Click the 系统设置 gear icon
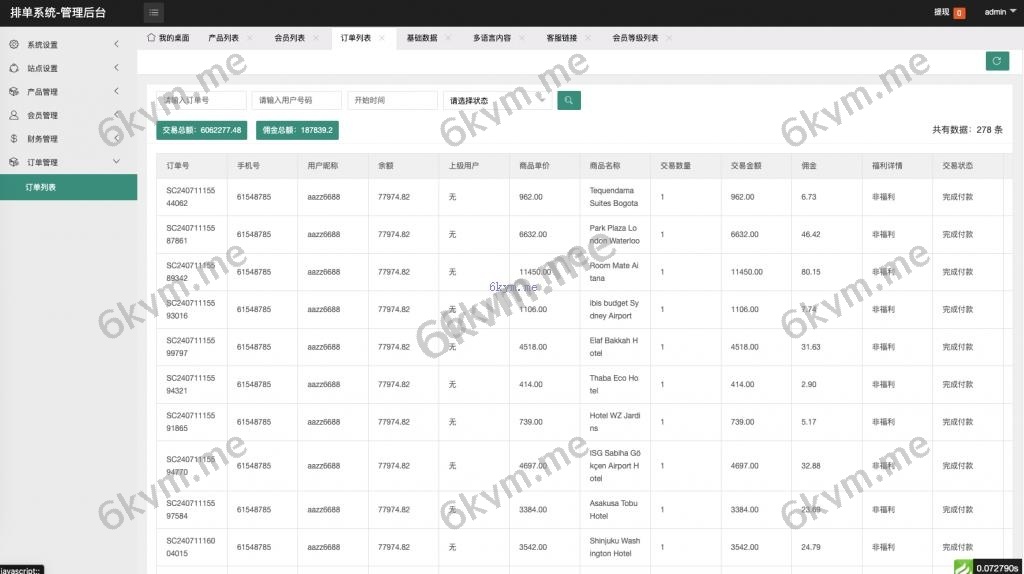Image resolution: width=1024 pixels, height=574 pixels. (x=14, y=45)
